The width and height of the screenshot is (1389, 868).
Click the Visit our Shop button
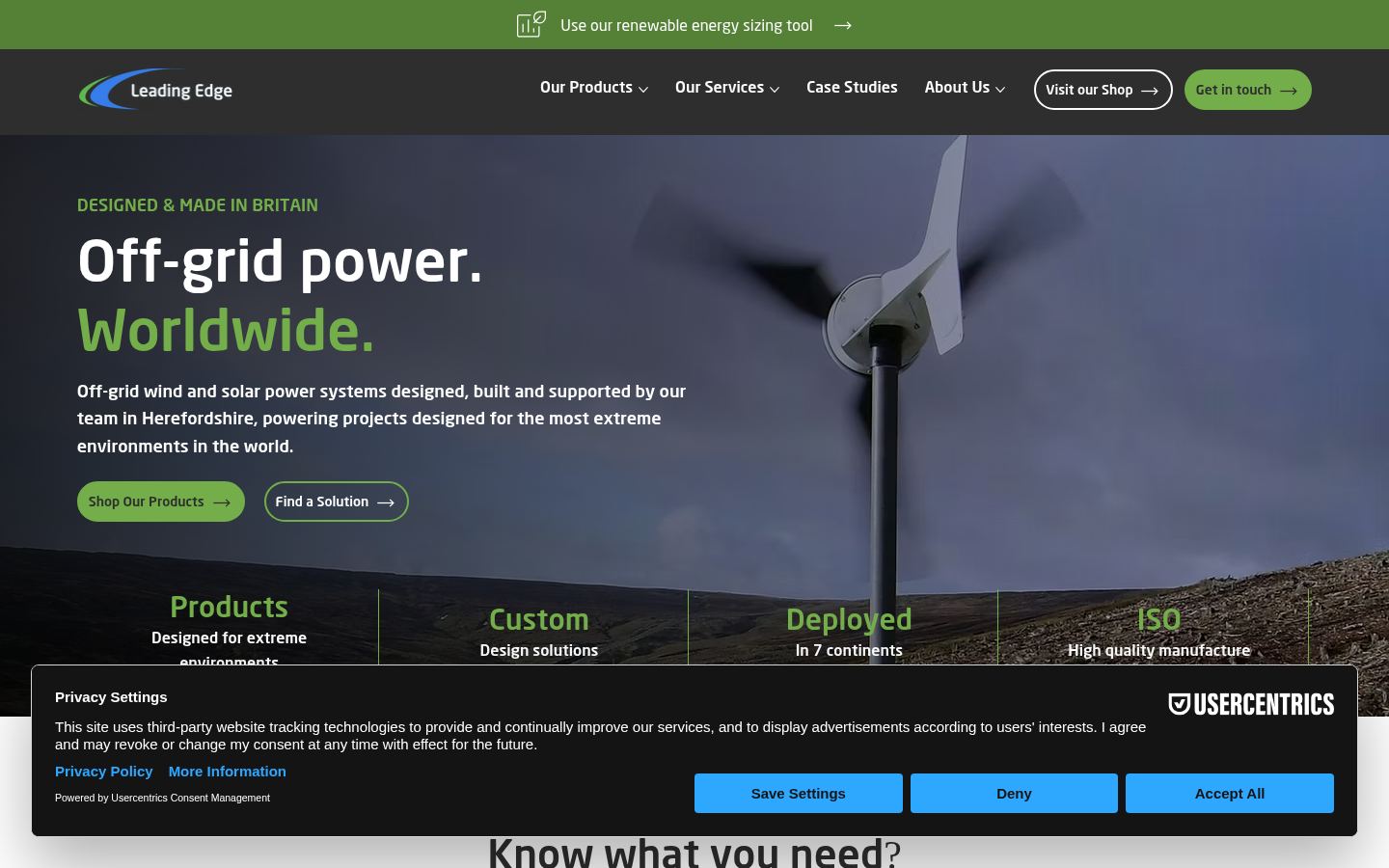pyautogui.click(x=1103, y=90)
